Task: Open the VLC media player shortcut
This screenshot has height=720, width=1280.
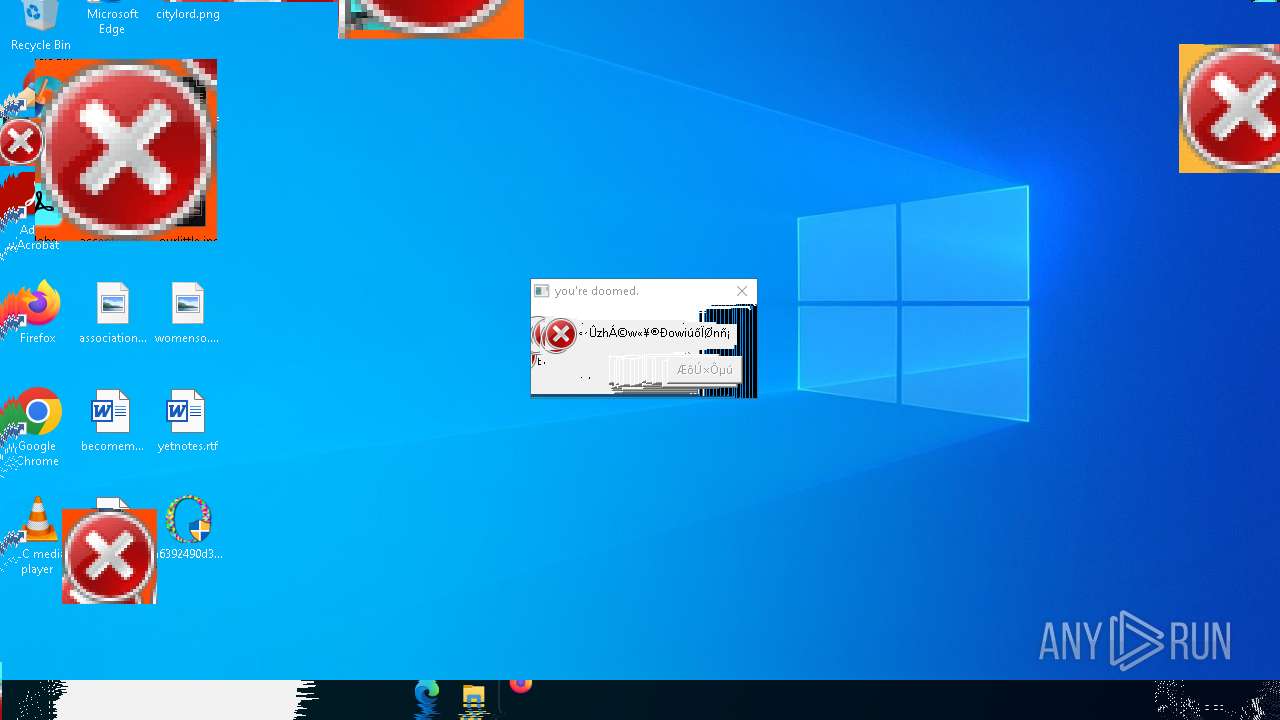Action: pyautogui.click(x=38, y=536)
